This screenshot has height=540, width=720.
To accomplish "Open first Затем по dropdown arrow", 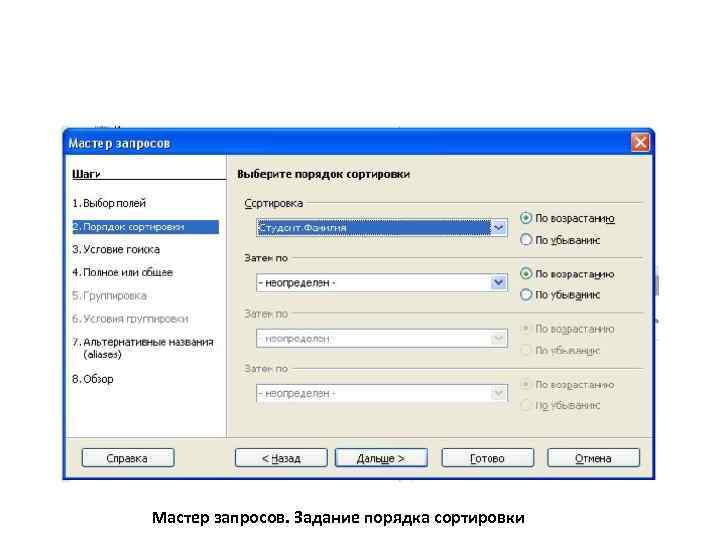I will click(498, 283).
